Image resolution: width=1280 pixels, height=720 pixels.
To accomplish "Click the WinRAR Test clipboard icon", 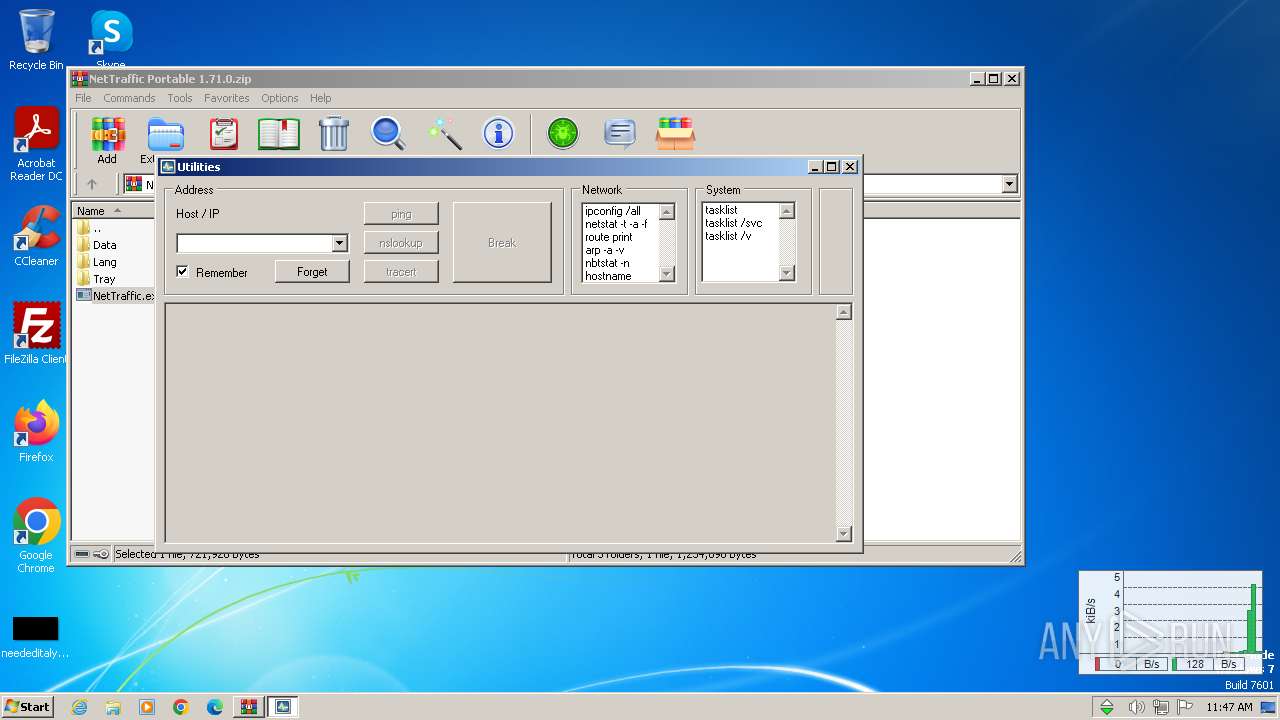I will [x=223, y=133].
